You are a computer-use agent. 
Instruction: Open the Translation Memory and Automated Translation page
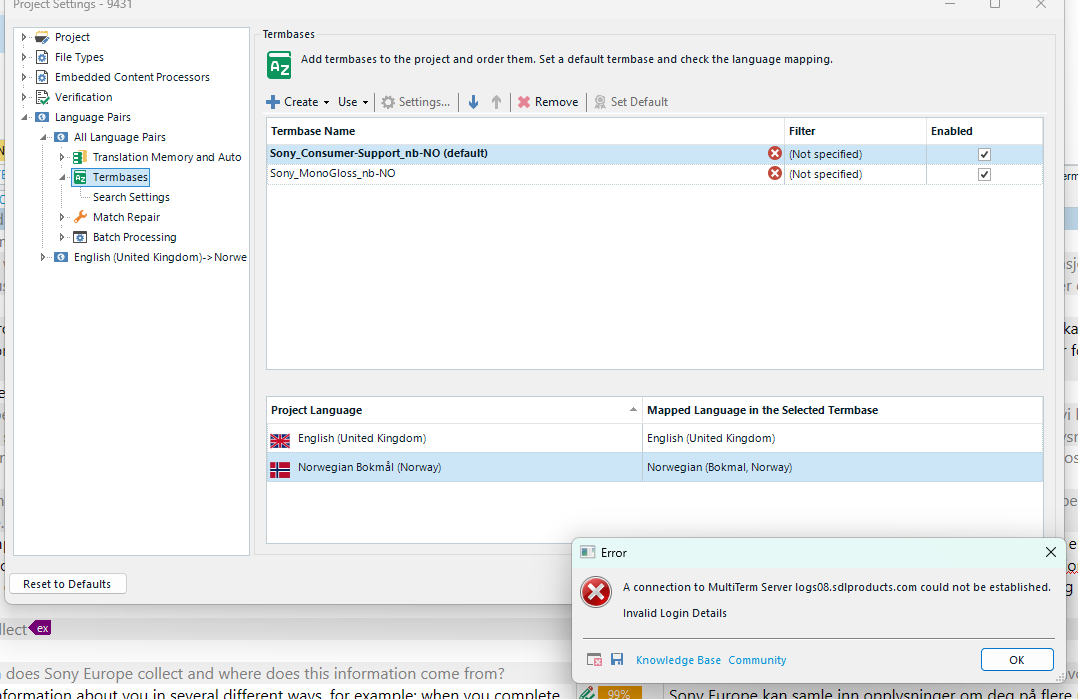[166, 156]
